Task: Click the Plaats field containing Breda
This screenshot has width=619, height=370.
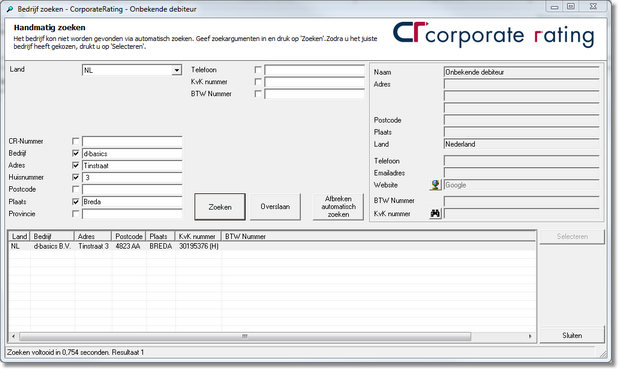Action: (x=132, y=202)
